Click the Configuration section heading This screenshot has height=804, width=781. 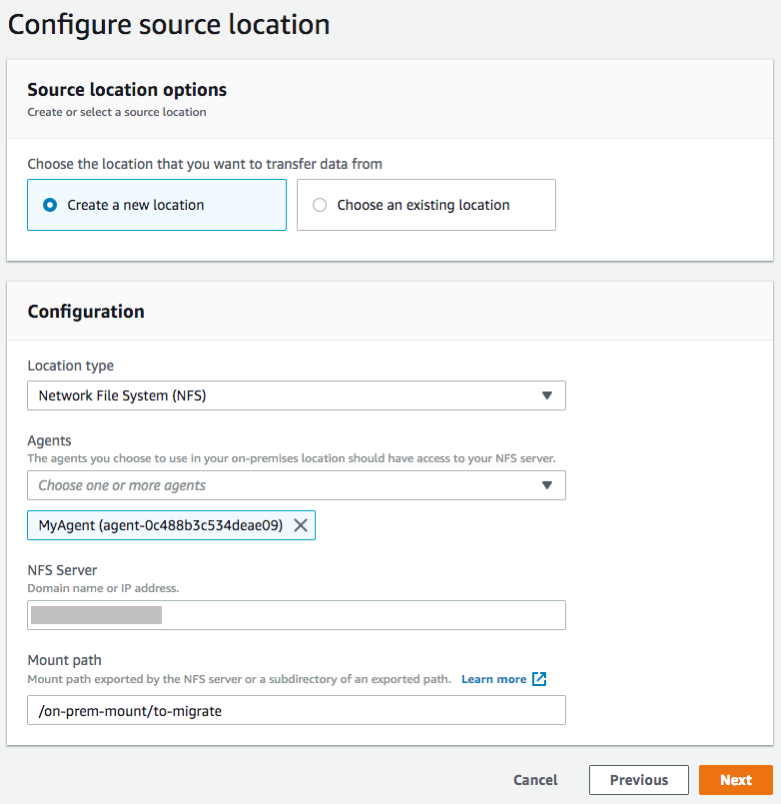click(x=86, y=311)
